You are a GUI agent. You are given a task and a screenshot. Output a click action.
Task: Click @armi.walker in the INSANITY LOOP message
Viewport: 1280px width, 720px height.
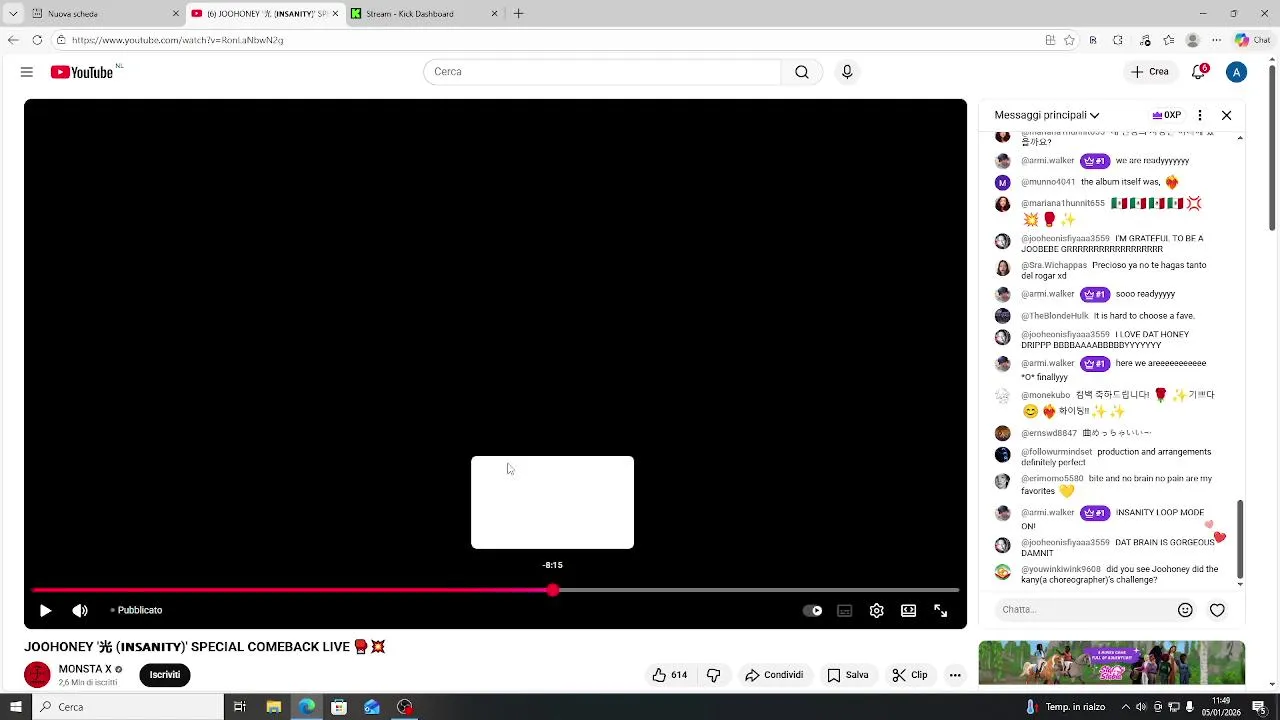(x=1047, y=513)
